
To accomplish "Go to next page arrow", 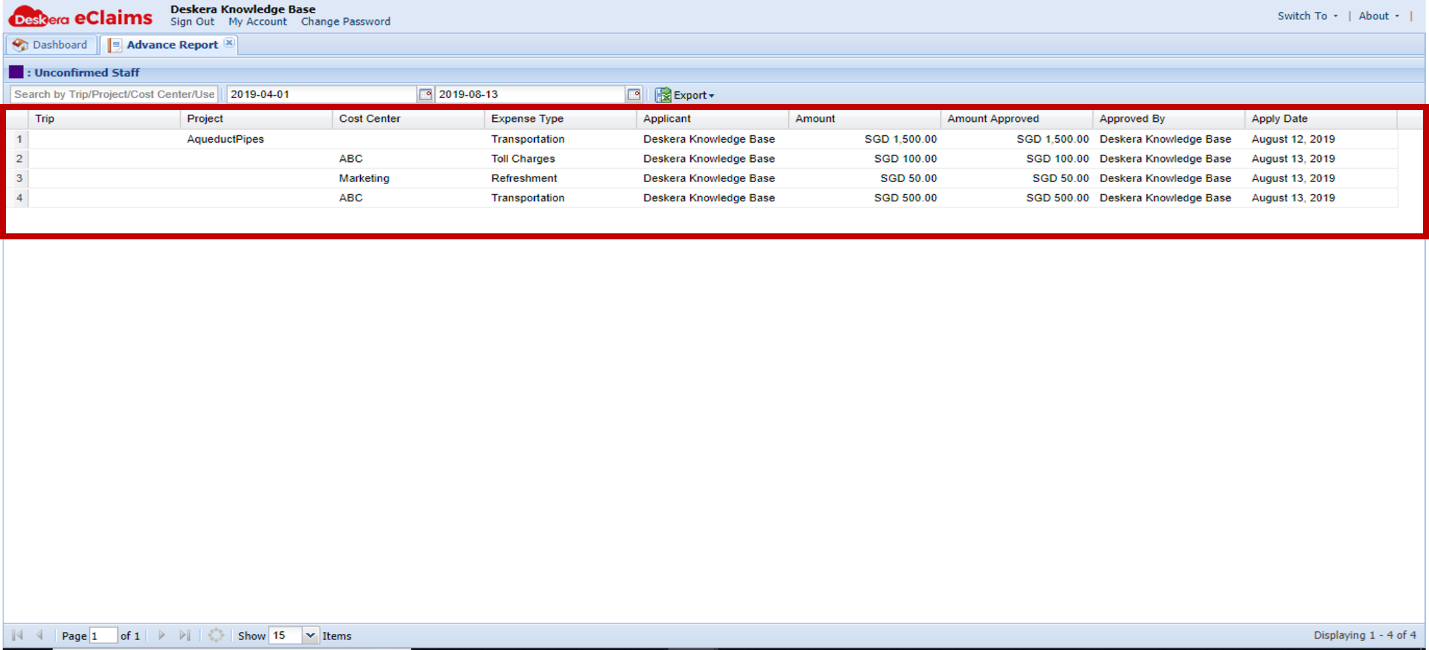I will click(x=162, y=635).
